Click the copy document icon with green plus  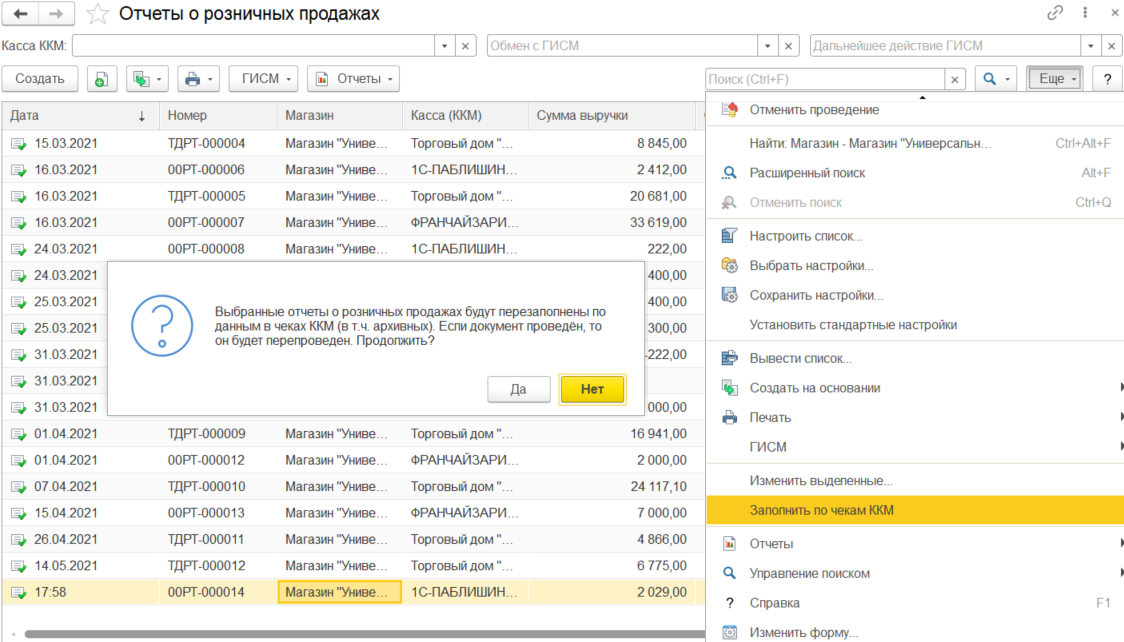[x=102, y=79]
